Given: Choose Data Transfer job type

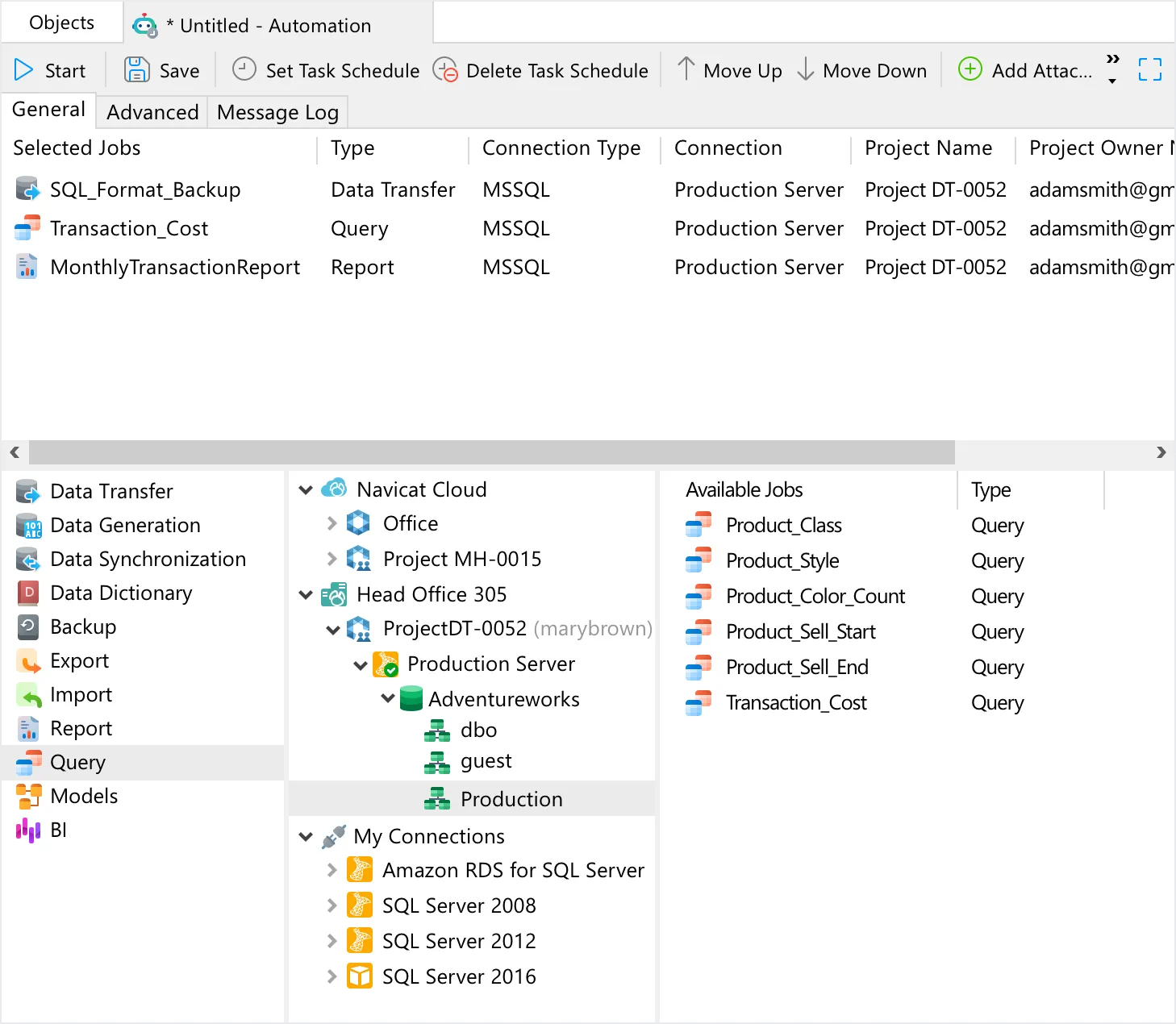Looking at the screenshot, I should (x=144, y=491).
